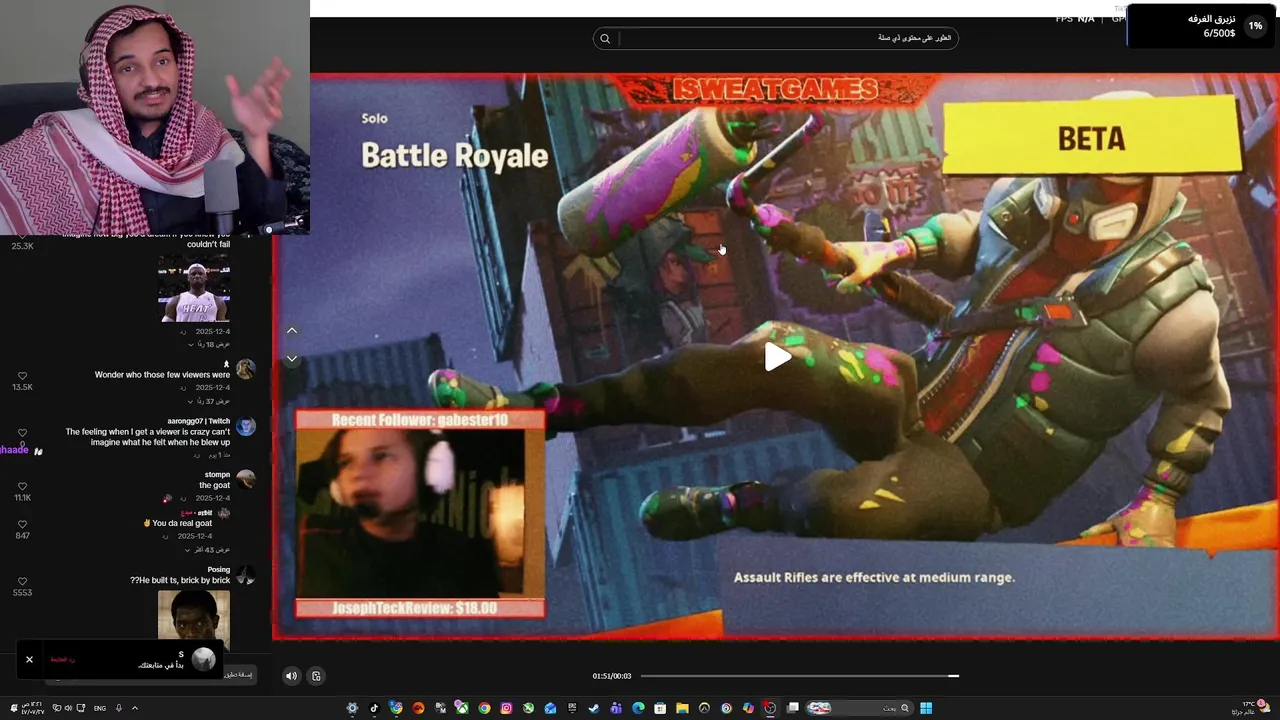Expand the 37 replies under the viewers comment

[208, 401]
